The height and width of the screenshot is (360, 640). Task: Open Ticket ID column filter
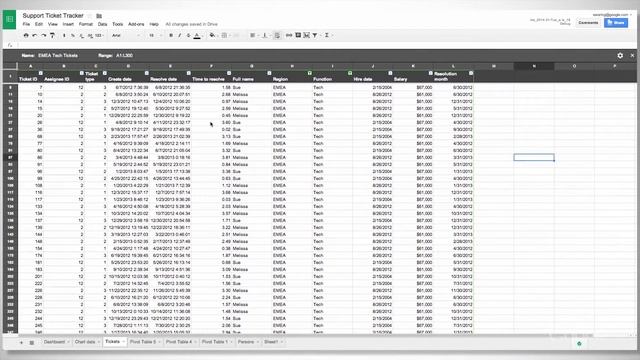tap(40, 73)
